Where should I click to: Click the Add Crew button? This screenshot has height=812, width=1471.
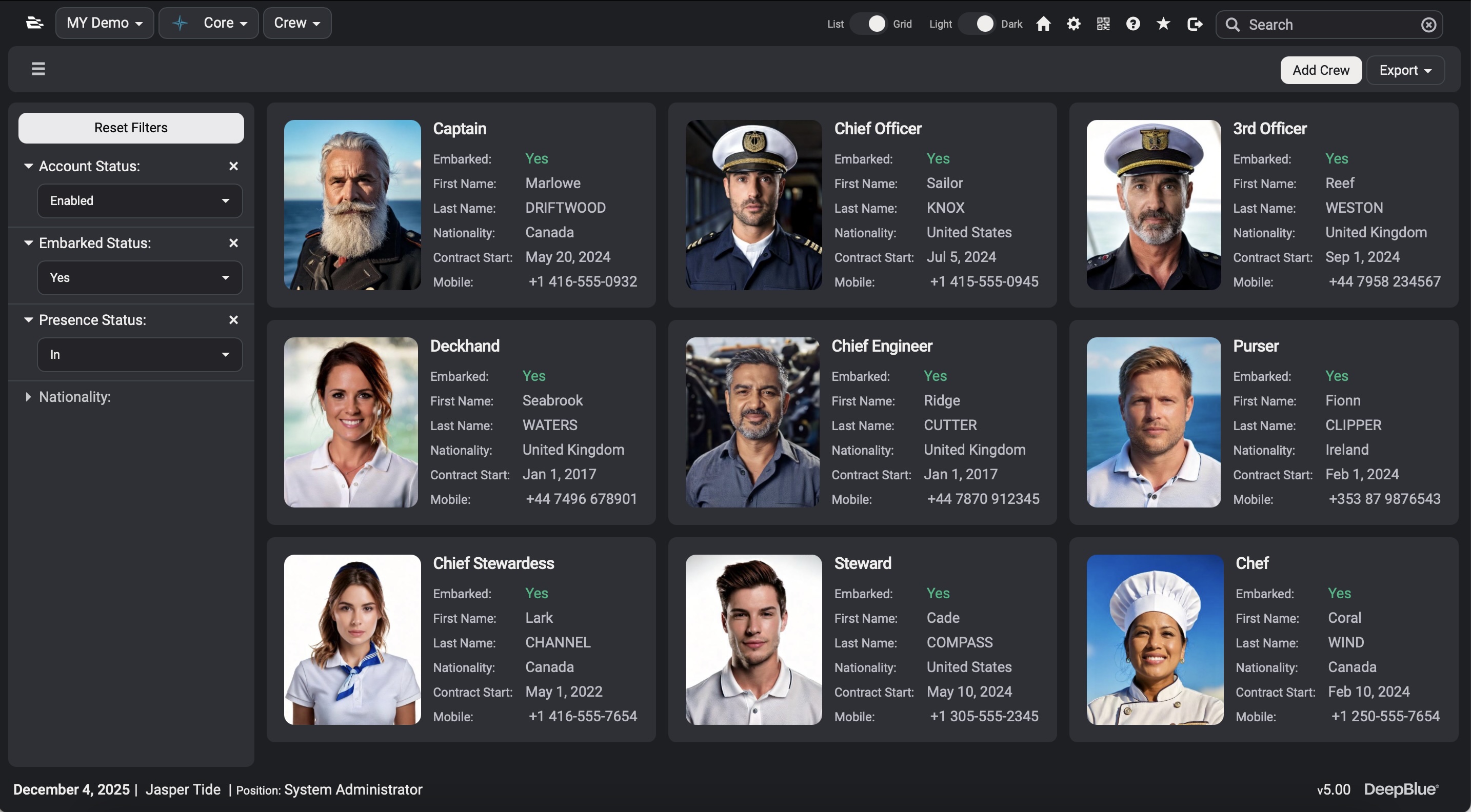point(1321,70)
